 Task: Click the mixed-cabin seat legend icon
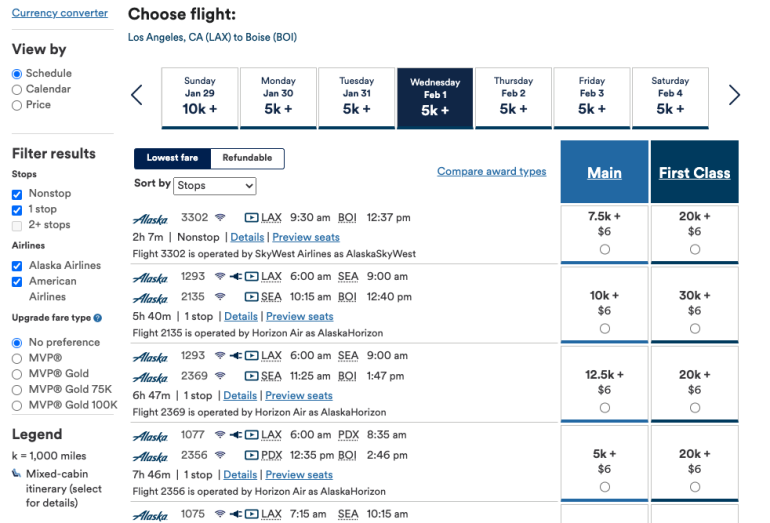(16, 474)
